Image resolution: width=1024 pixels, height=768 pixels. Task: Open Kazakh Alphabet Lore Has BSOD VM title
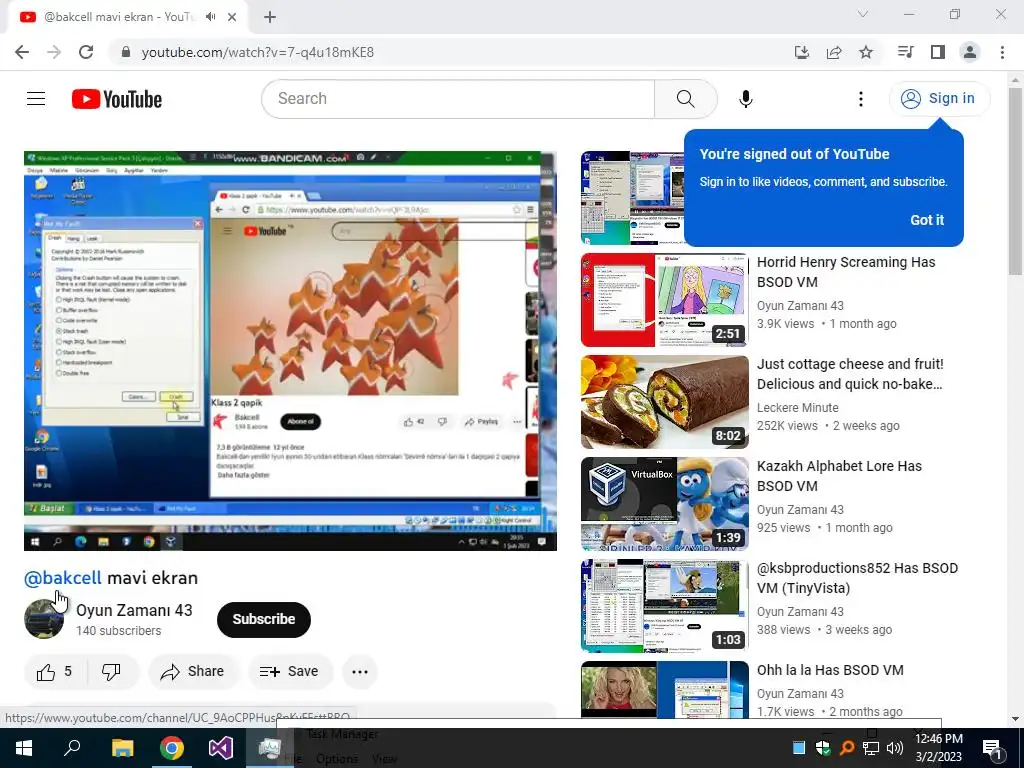(x=839, y=475)
